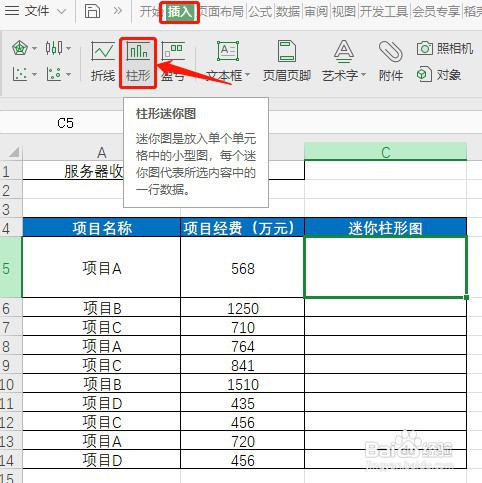Select 项目A cell in row 5

click(x=101, y=268)
